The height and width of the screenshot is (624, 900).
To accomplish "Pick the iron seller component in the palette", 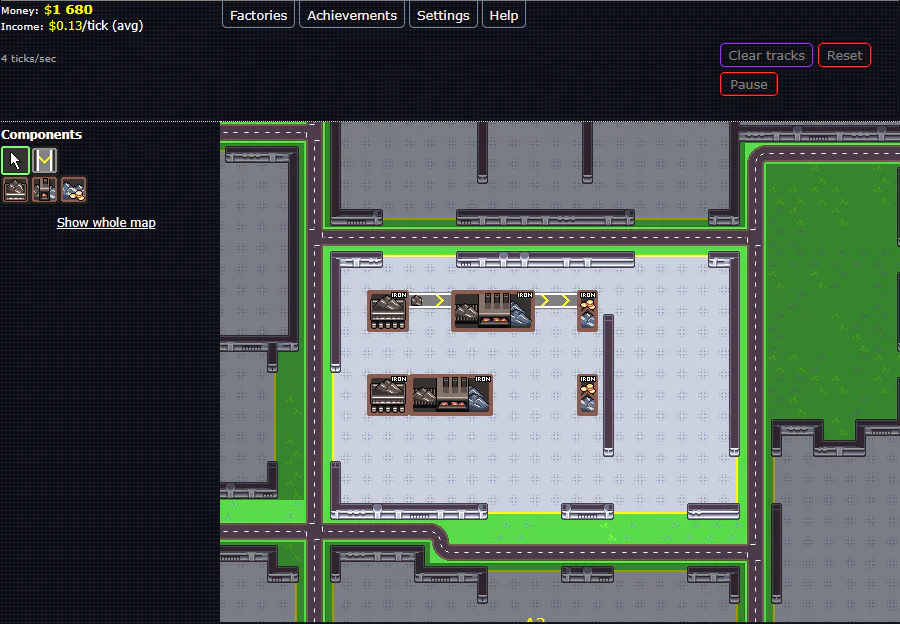I will 74,190.
